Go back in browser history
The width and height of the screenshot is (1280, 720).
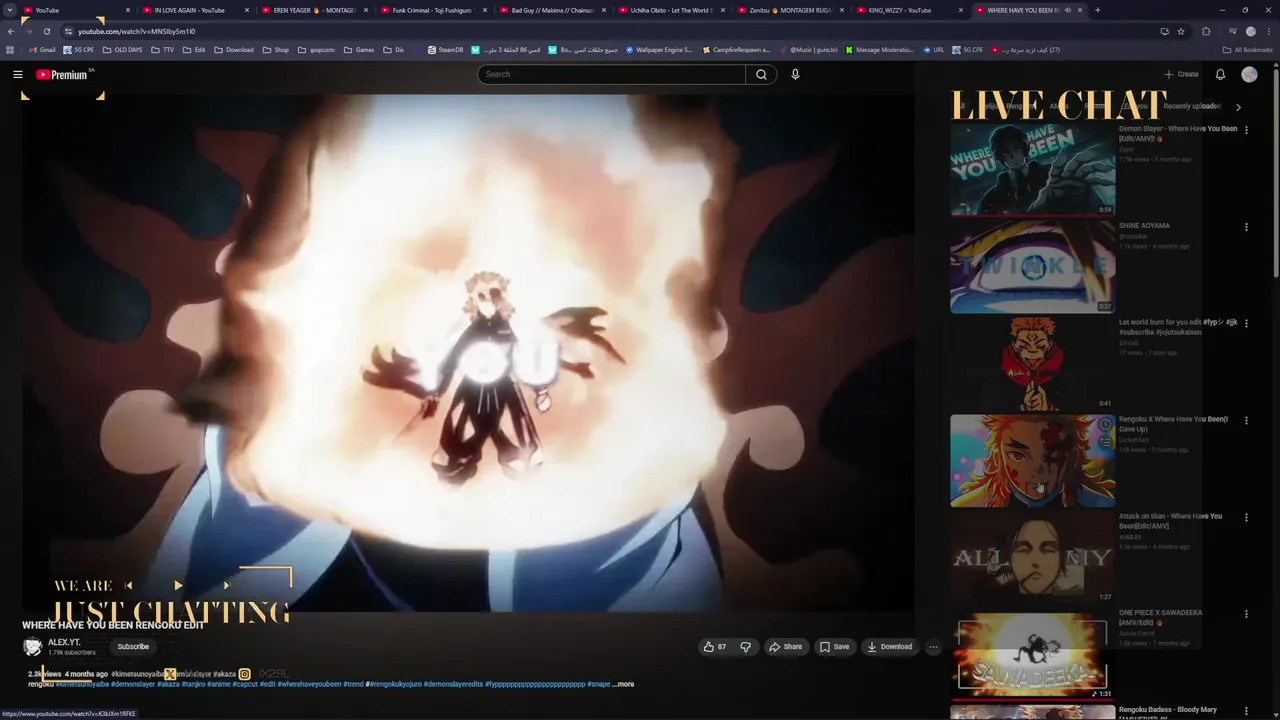11,31
